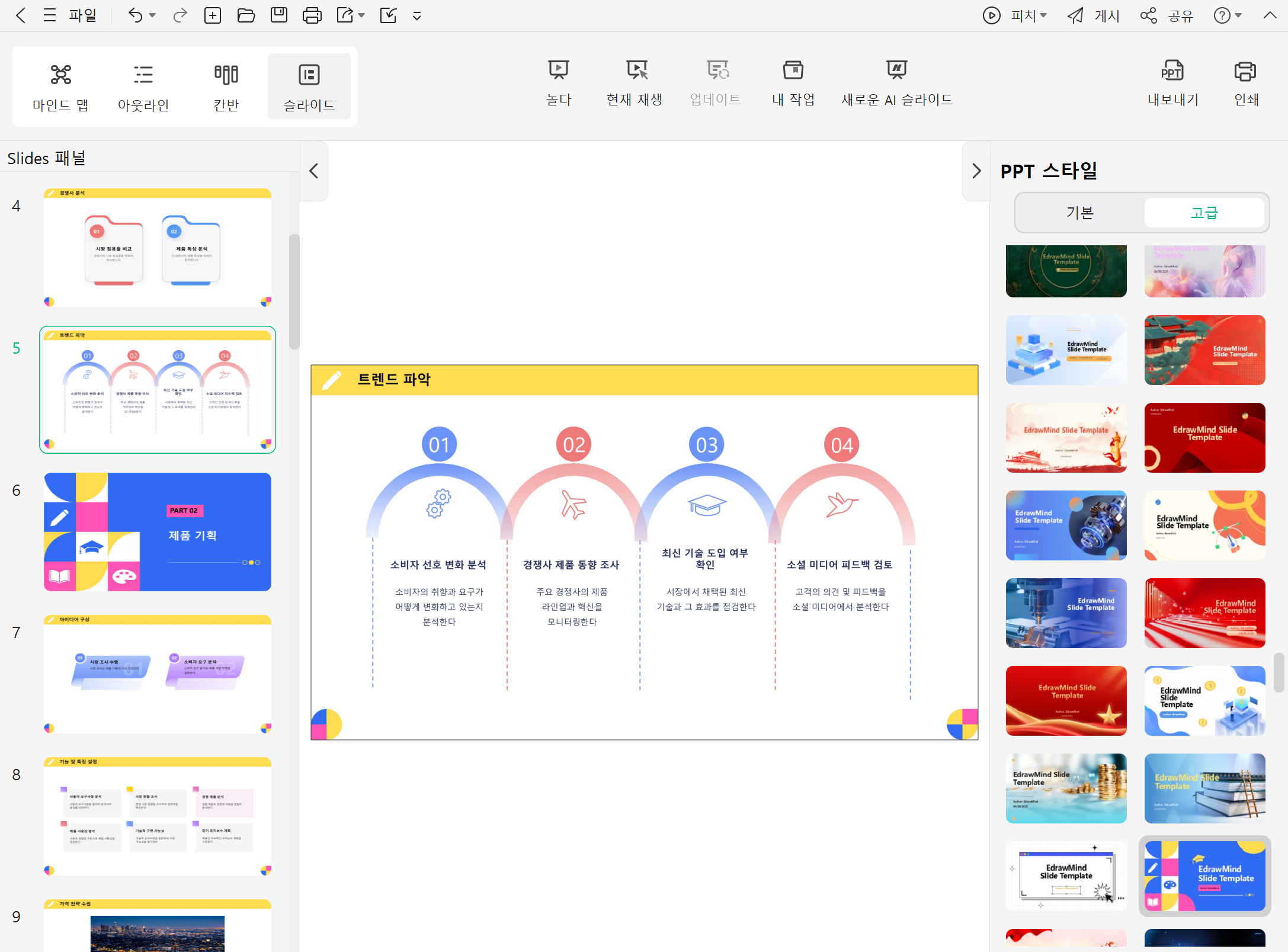1288x952 pixels.
Task: Click the 01 numbered circle on slide
Action: click(x=439, y=444)
